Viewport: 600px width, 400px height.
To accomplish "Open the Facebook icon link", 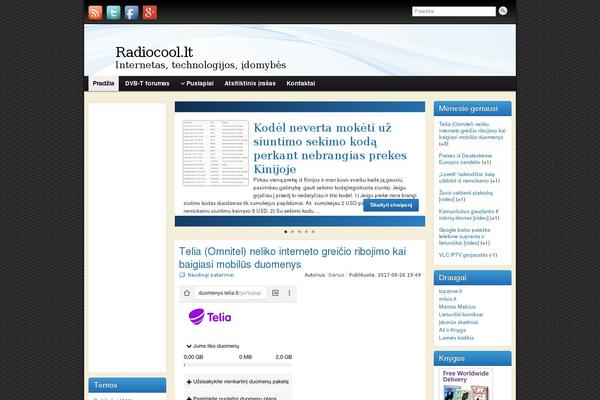I will tap(132, 13).
